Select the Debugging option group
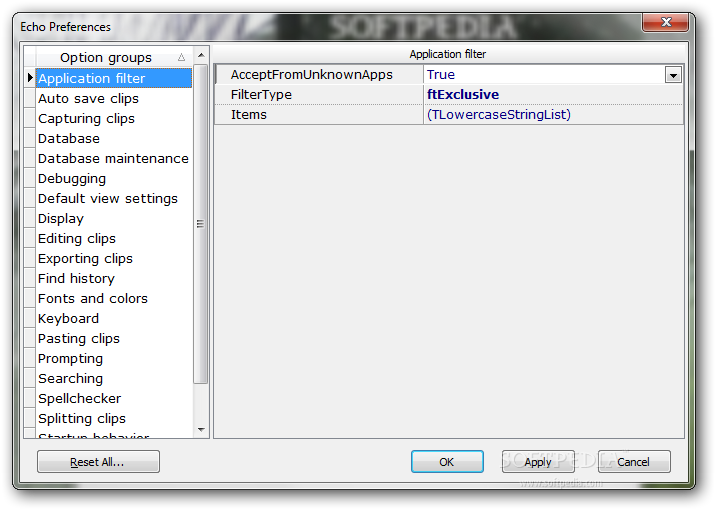Screen dimensions: 716x510 [x=114, y=179]
